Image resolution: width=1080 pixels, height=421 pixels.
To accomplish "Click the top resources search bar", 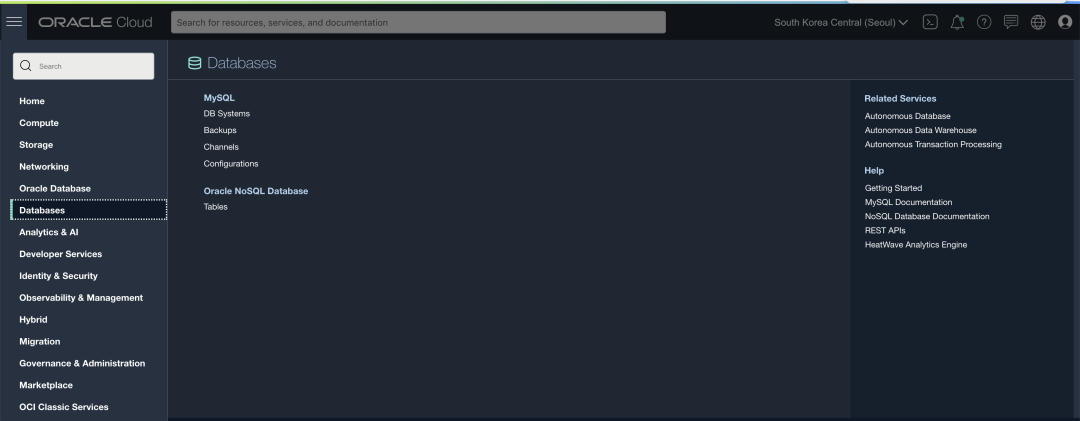I will (x=418, y=22).
